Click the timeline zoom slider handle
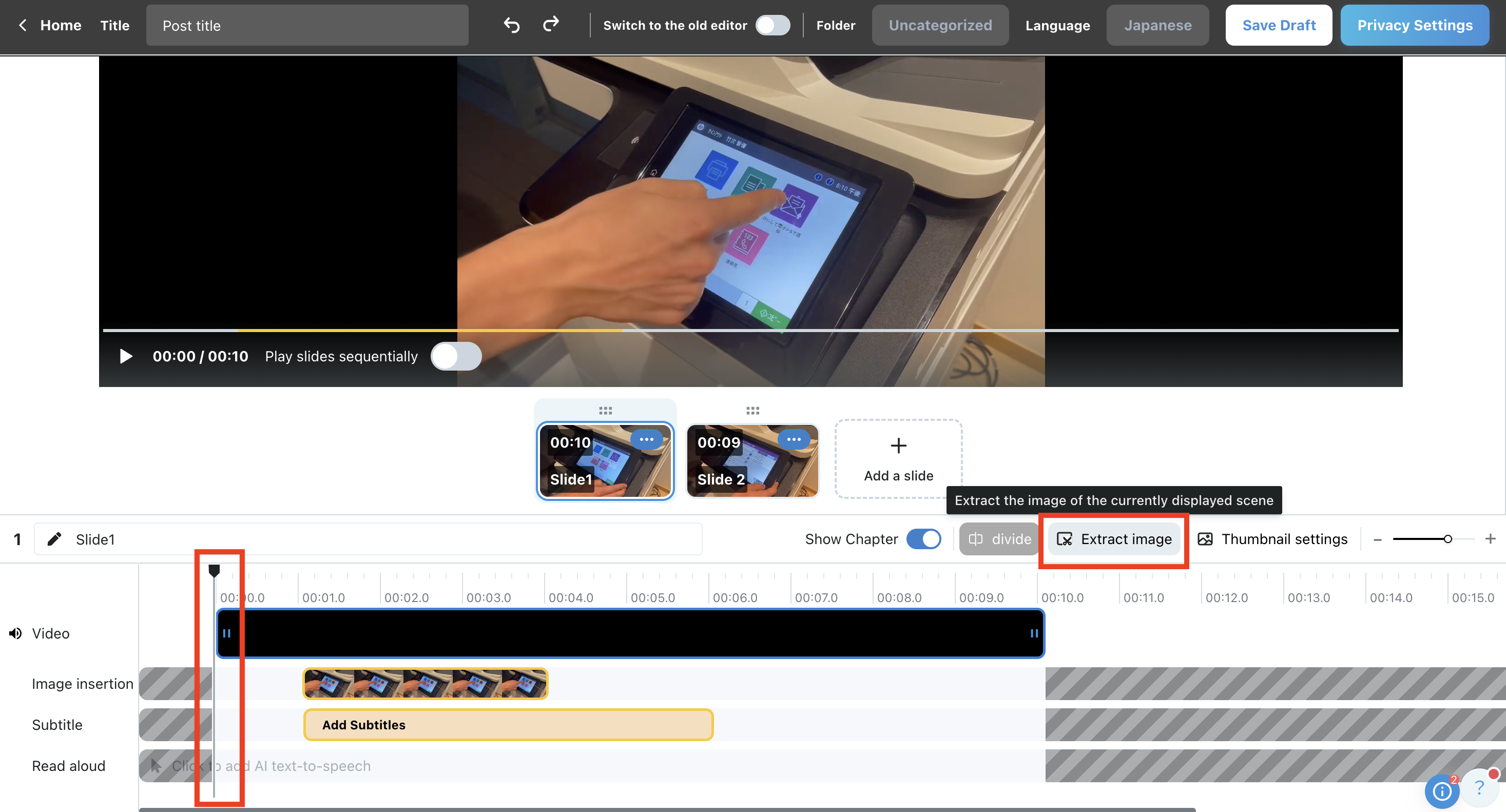The image size is (1506, 812). (x=1447, y=538)
